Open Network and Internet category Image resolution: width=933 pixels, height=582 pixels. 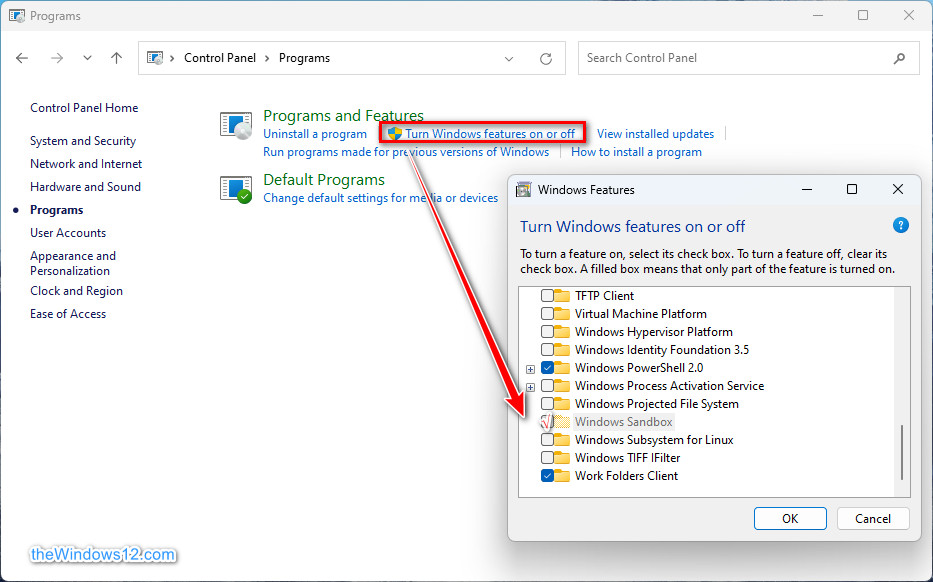click(86, 164)
